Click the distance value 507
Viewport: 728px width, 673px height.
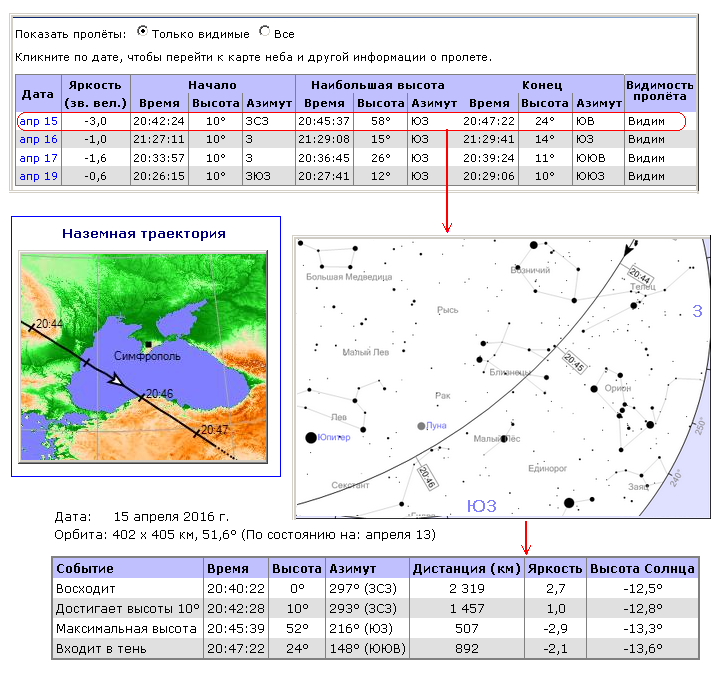point(467,629)
